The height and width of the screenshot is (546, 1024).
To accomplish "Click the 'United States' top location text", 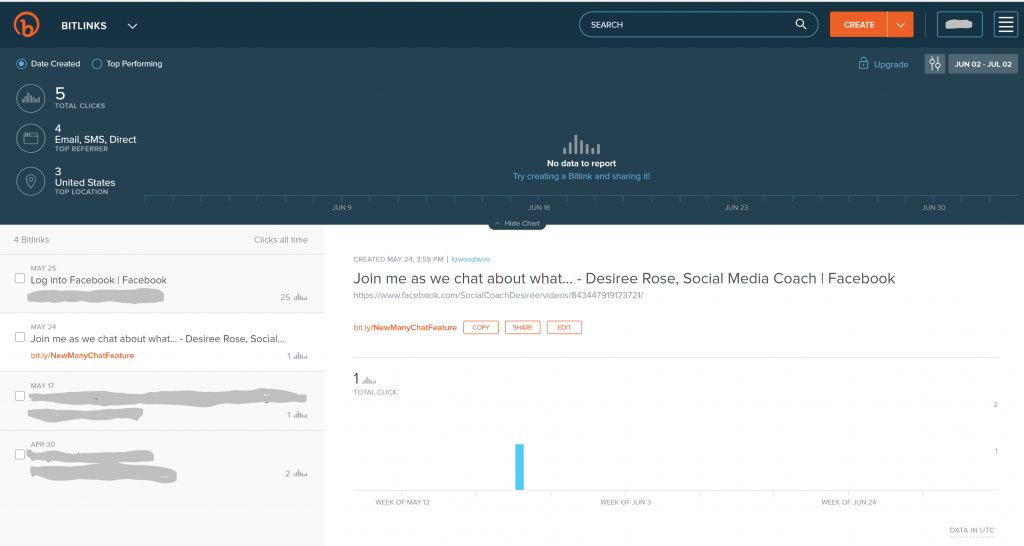I will 85,182.
